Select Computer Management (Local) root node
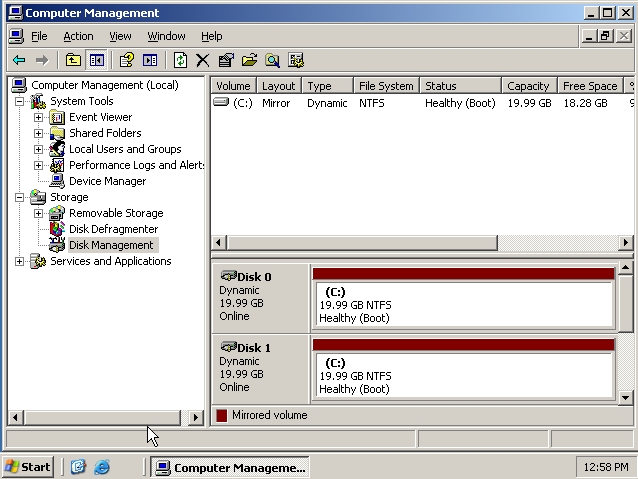638x479 pixels. tap(105, 85)
